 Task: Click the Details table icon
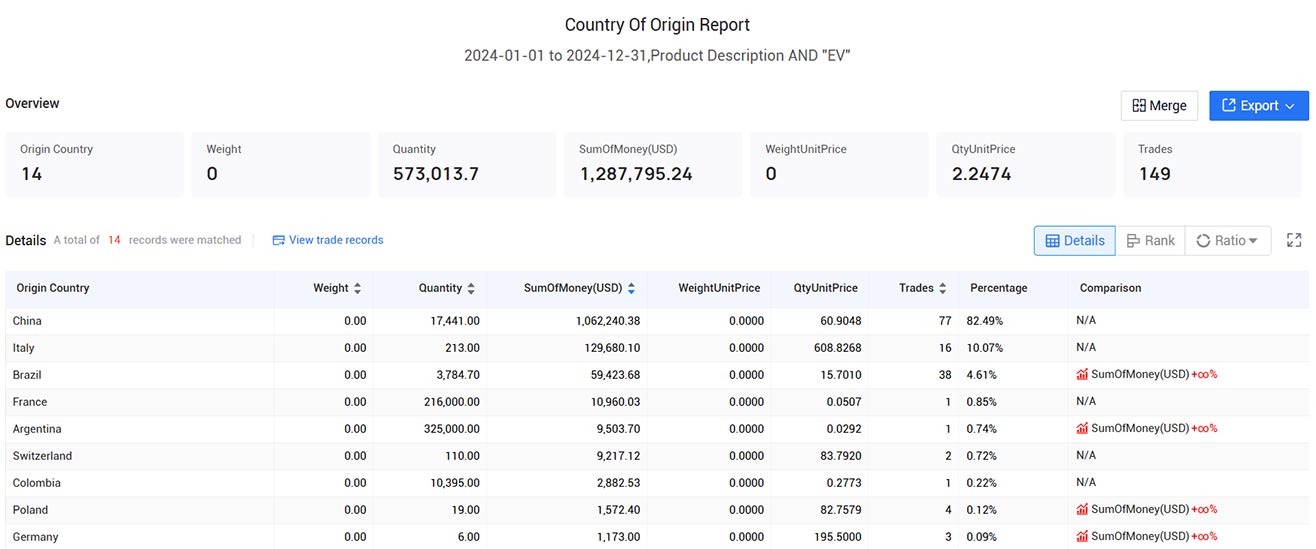[x=1052, y=240]
